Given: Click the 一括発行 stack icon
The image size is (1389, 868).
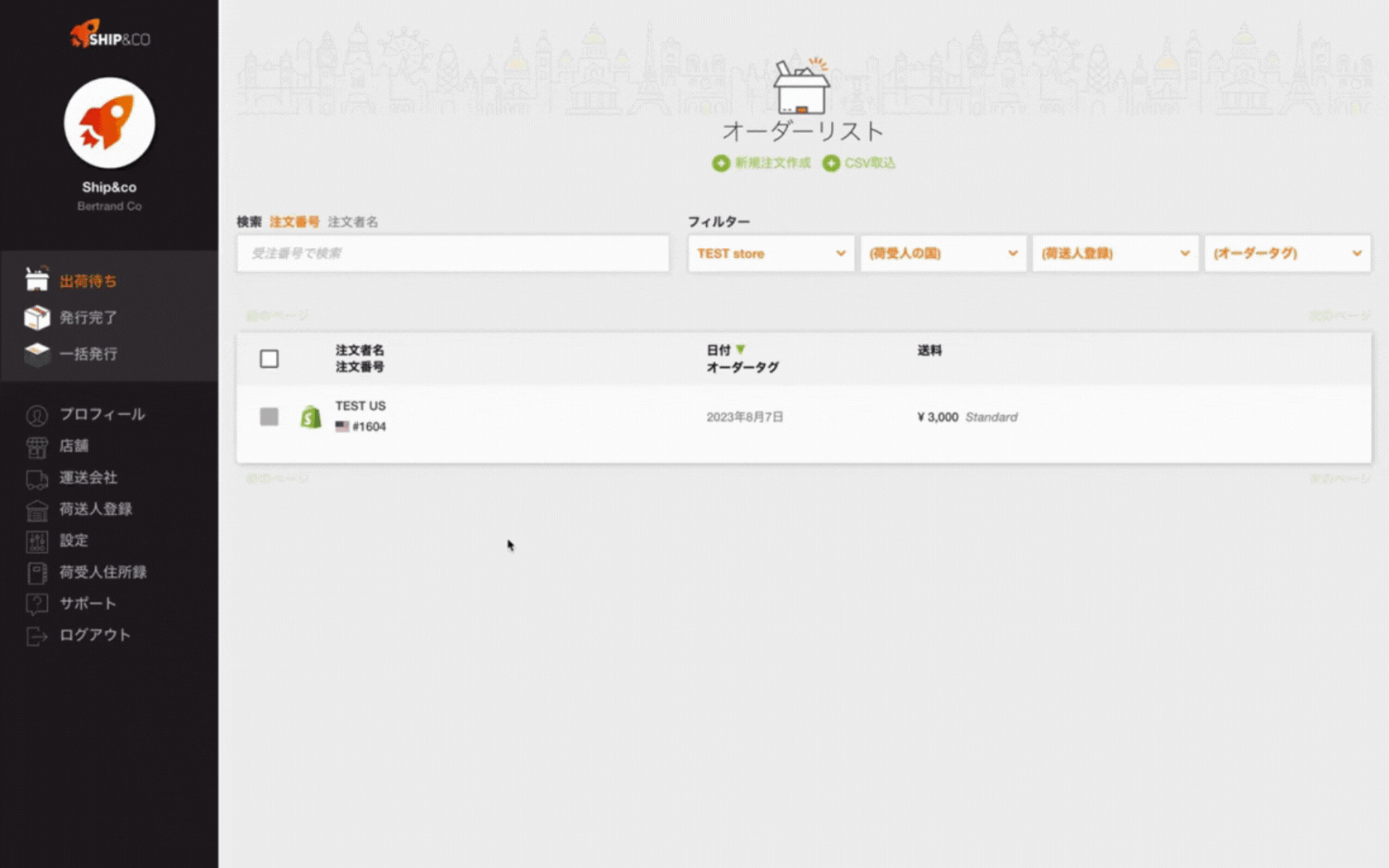Looking at the screenshot, I should tap(37, 354).
